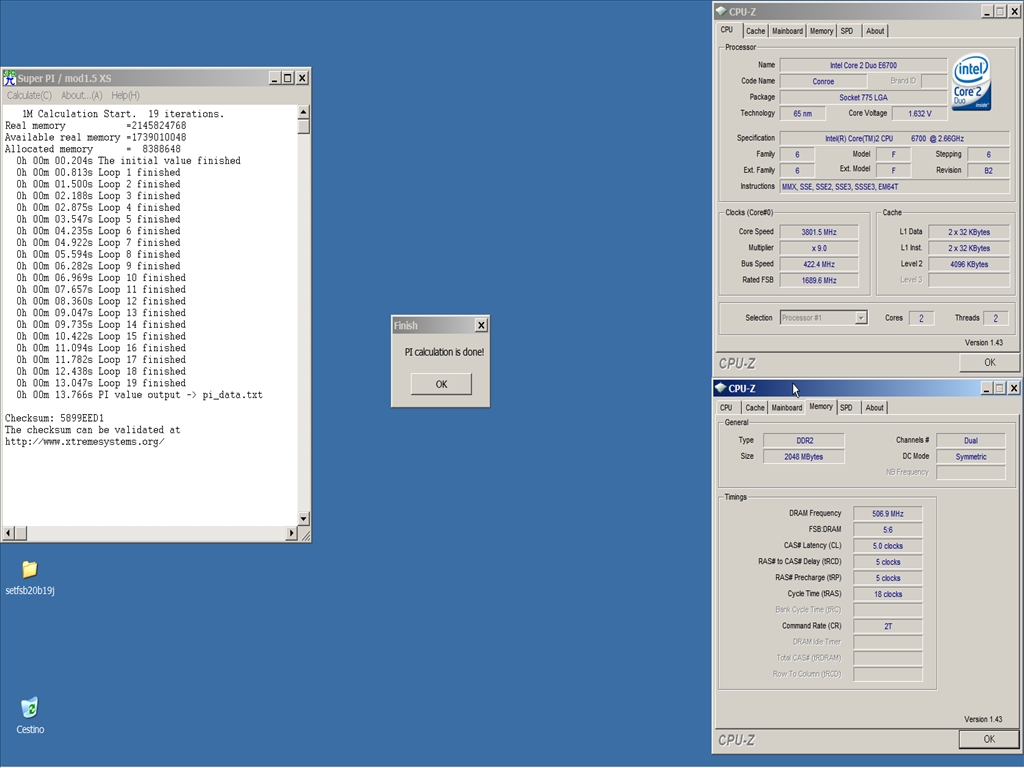Maximize the Super PI window
Viewport: 1024px width, 768px height.
click(x=287, y=78)
